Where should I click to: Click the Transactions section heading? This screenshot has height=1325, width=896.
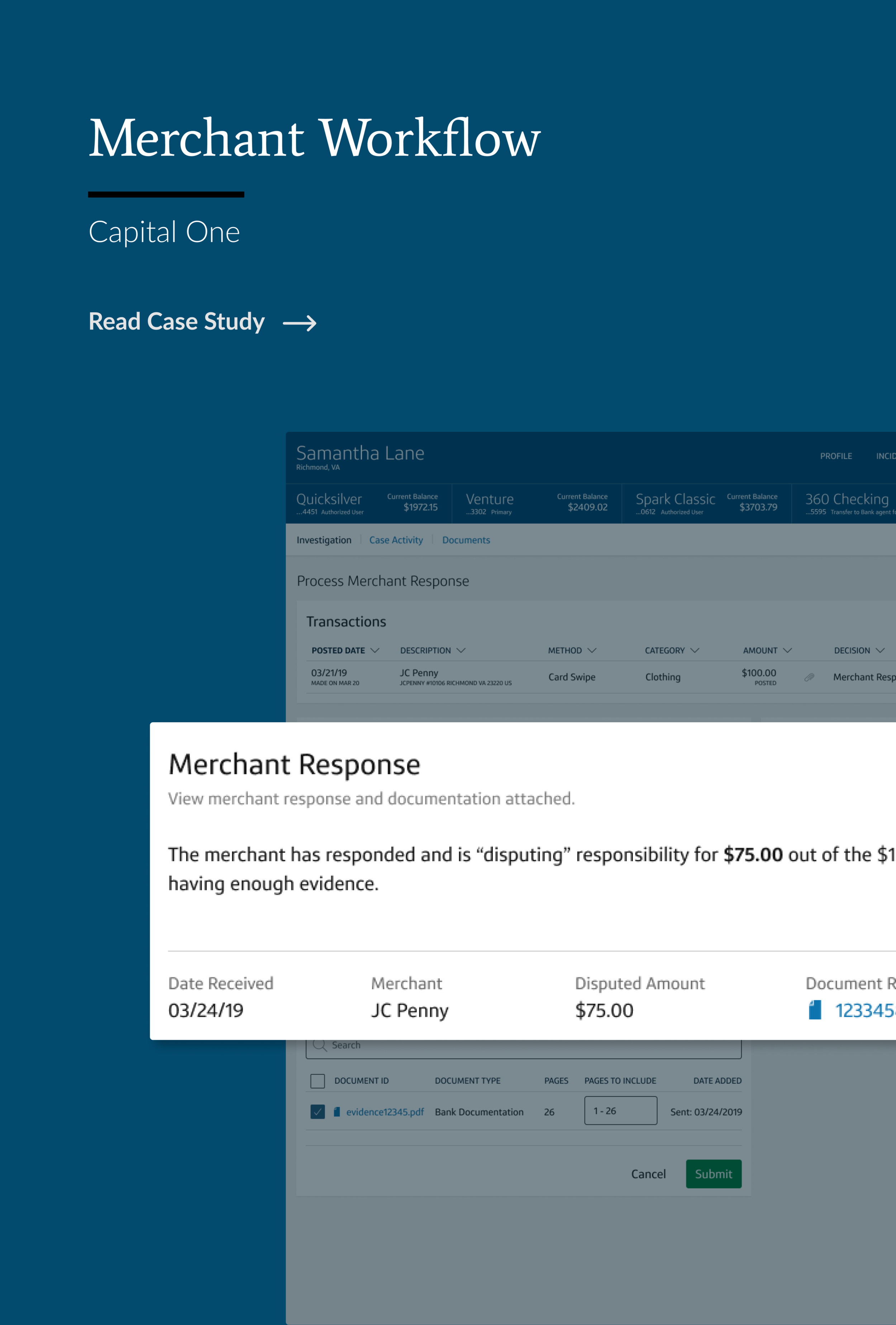click(346, 622)
